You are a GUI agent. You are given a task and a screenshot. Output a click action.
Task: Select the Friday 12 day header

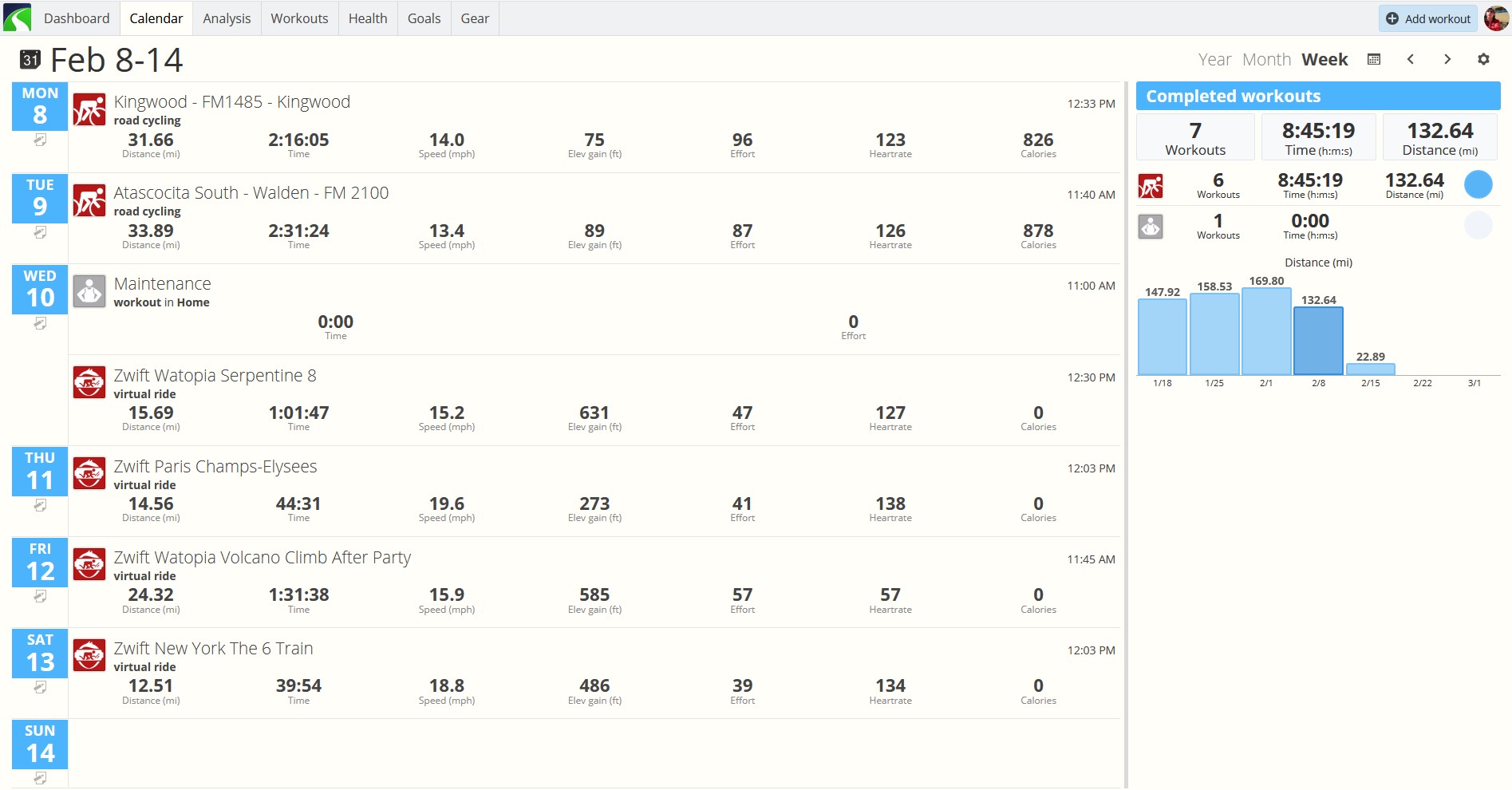coord(40,562)
